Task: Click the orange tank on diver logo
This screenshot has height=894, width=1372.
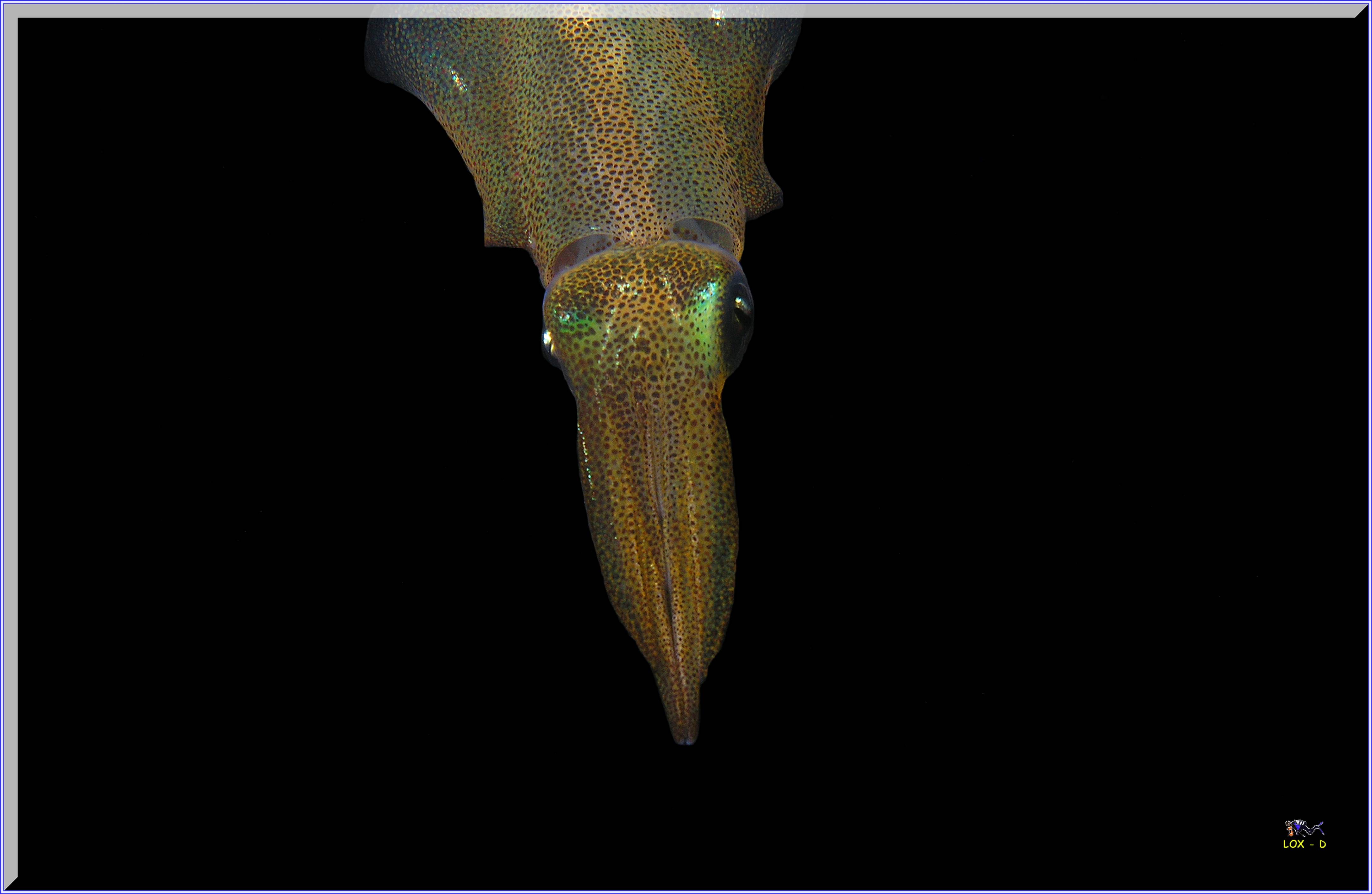Action: pyautogui.click(x=1291, y=831)
